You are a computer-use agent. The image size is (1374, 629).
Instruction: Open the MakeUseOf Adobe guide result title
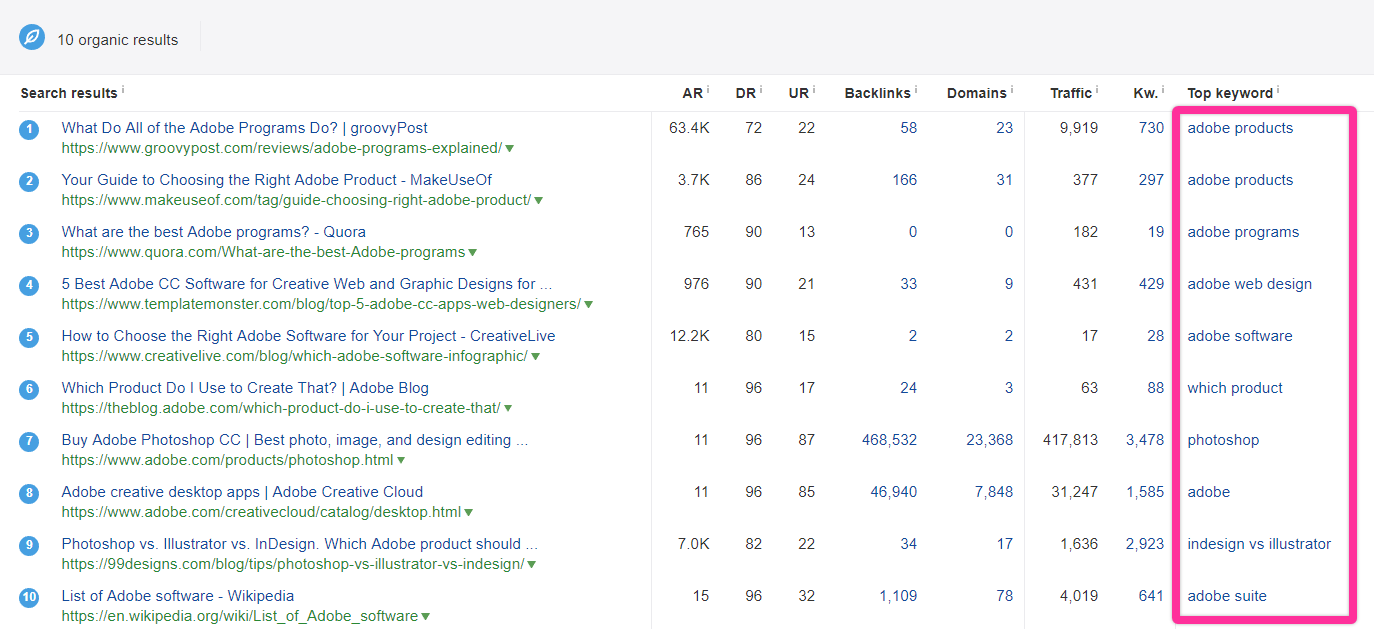pyautogui.click(x=277, y=180)
